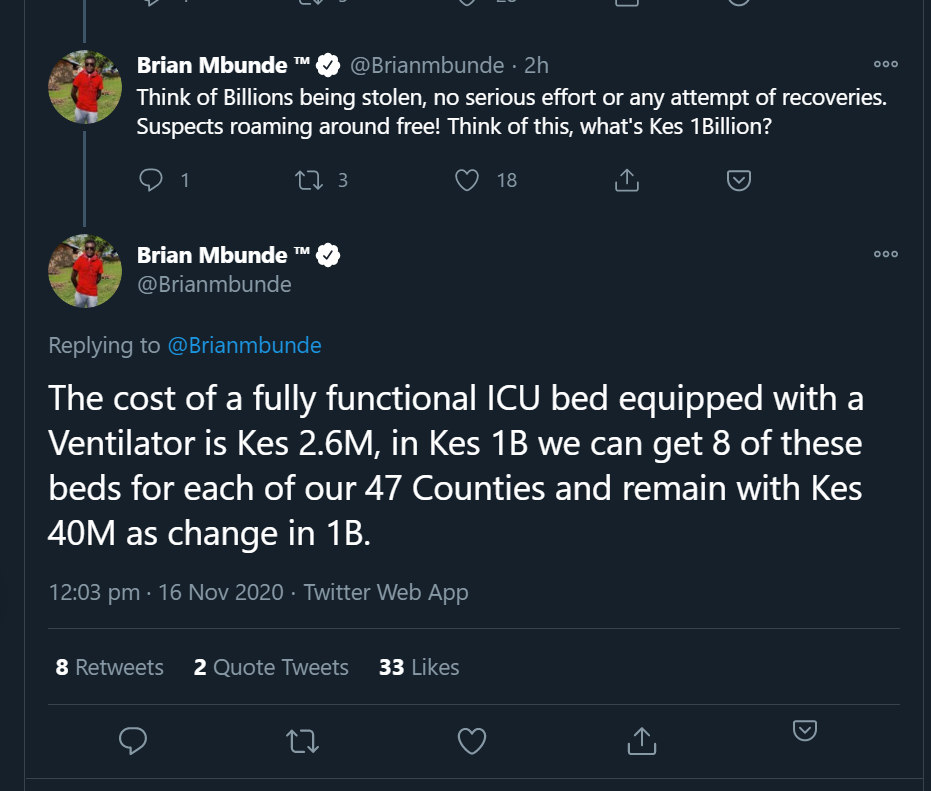Share the first tweet via share icon
This screenshot has height=791, width=931.
point(626,180)
